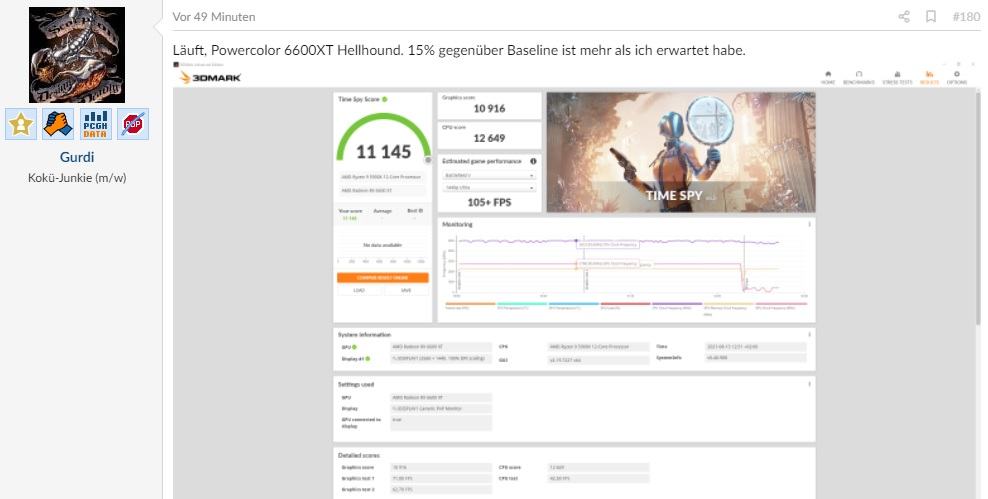988x499 pixels.
Task: Click the CPU score 12 649 value
Action: click(490, 138)
